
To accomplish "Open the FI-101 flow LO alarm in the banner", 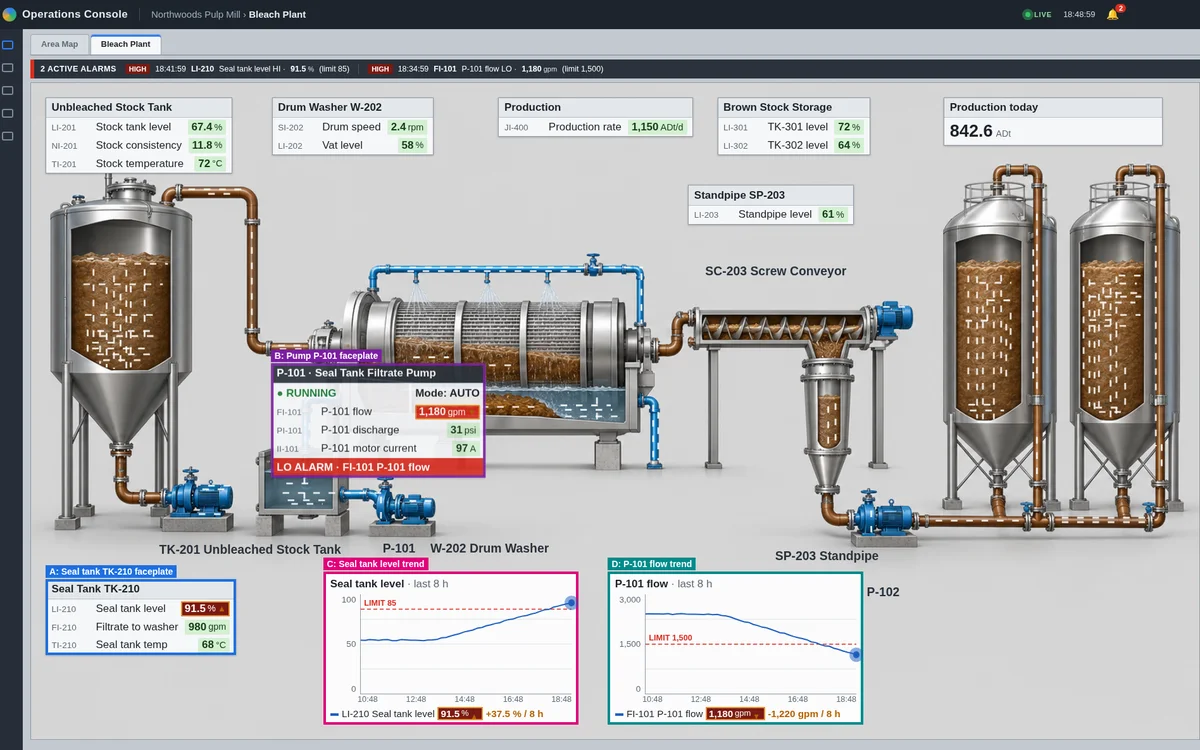I will (x=486, y=69).
